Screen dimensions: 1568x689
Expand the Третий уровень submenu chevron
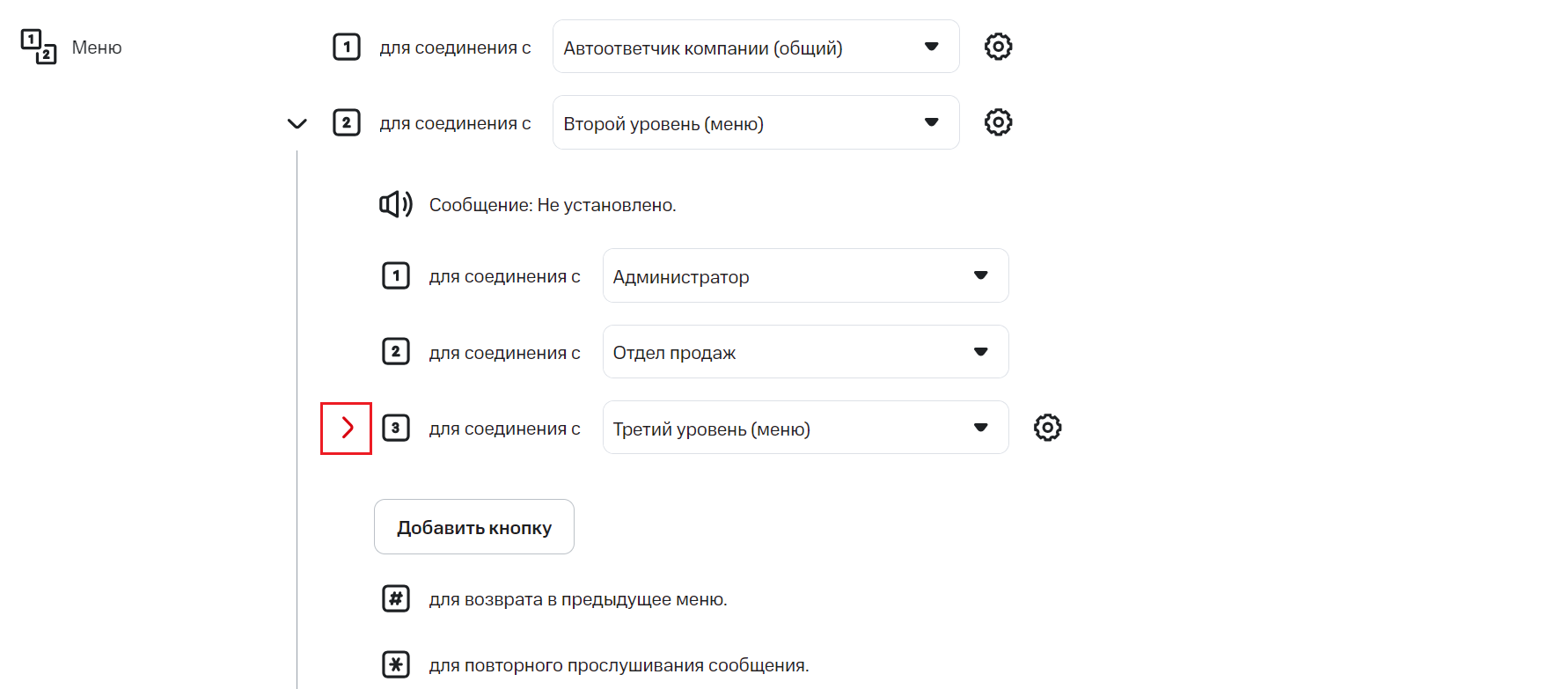click(x=347, y=428)
